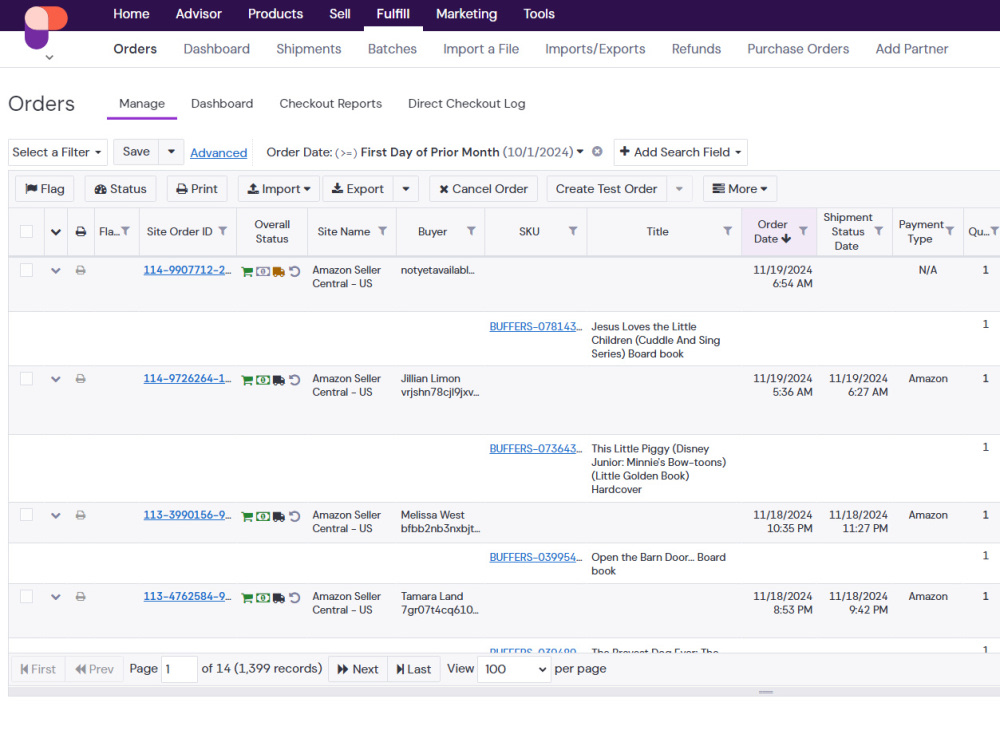The height and width of the screenshot is (750, 1000).
Task: Open the Products menu
Action: 276,14
